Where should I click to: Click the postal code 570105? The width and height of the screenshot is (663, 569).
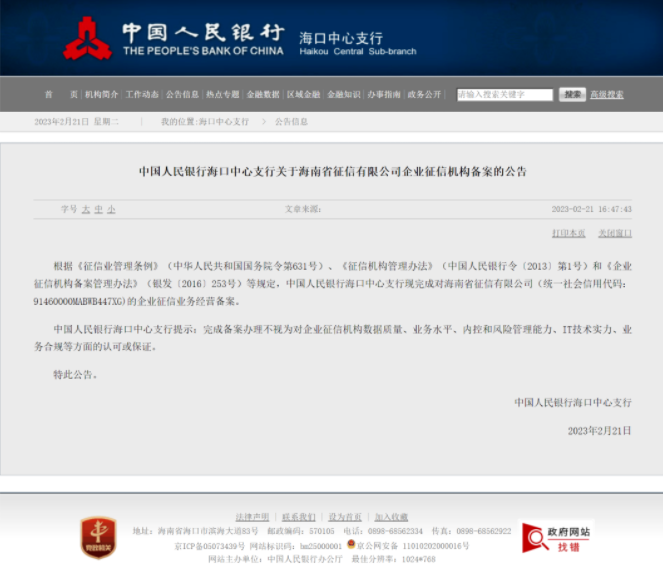click(x=322, y=531)
